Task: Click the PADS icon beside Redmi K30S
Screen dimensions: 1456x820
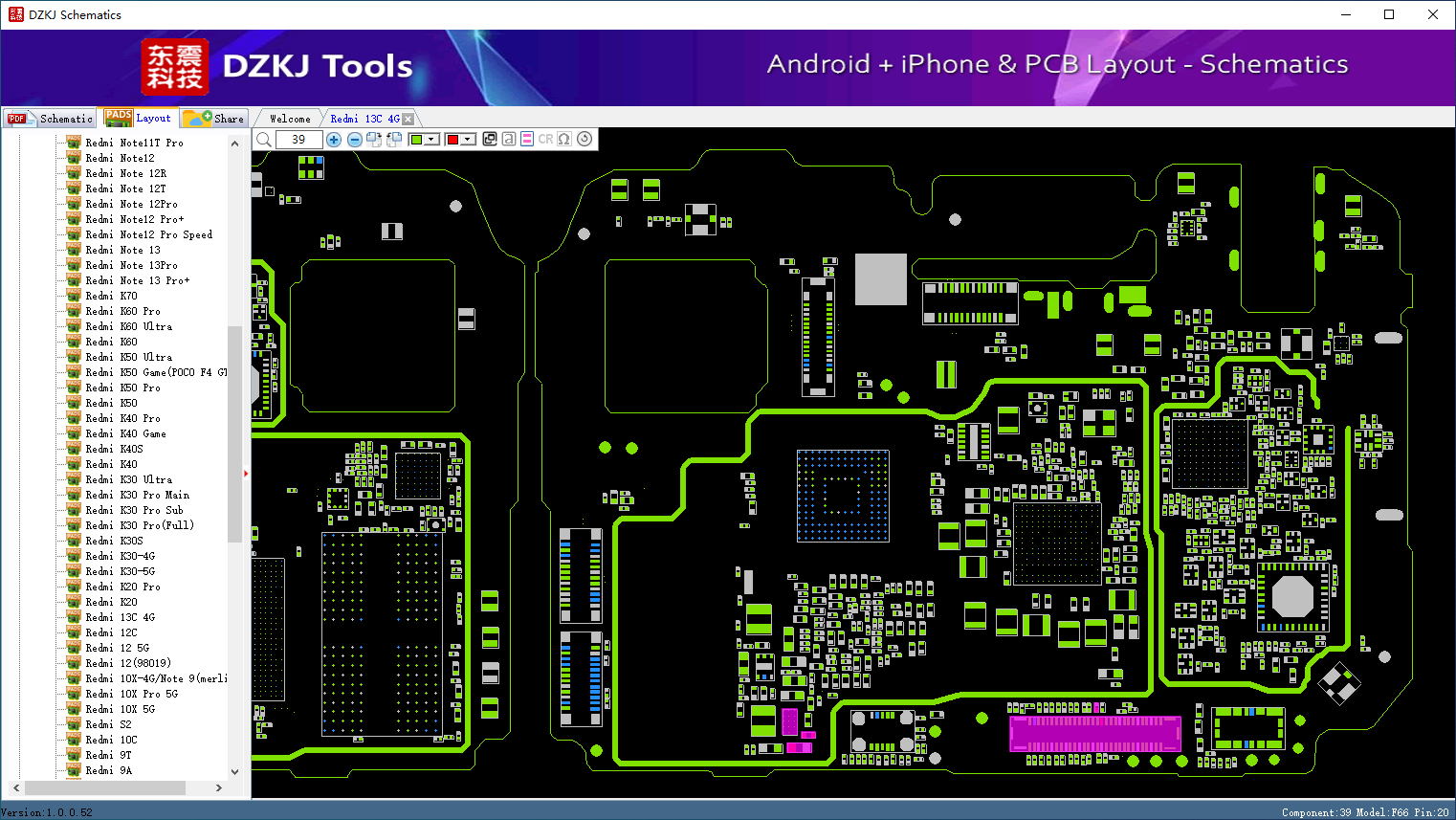Action: (74, 540)
